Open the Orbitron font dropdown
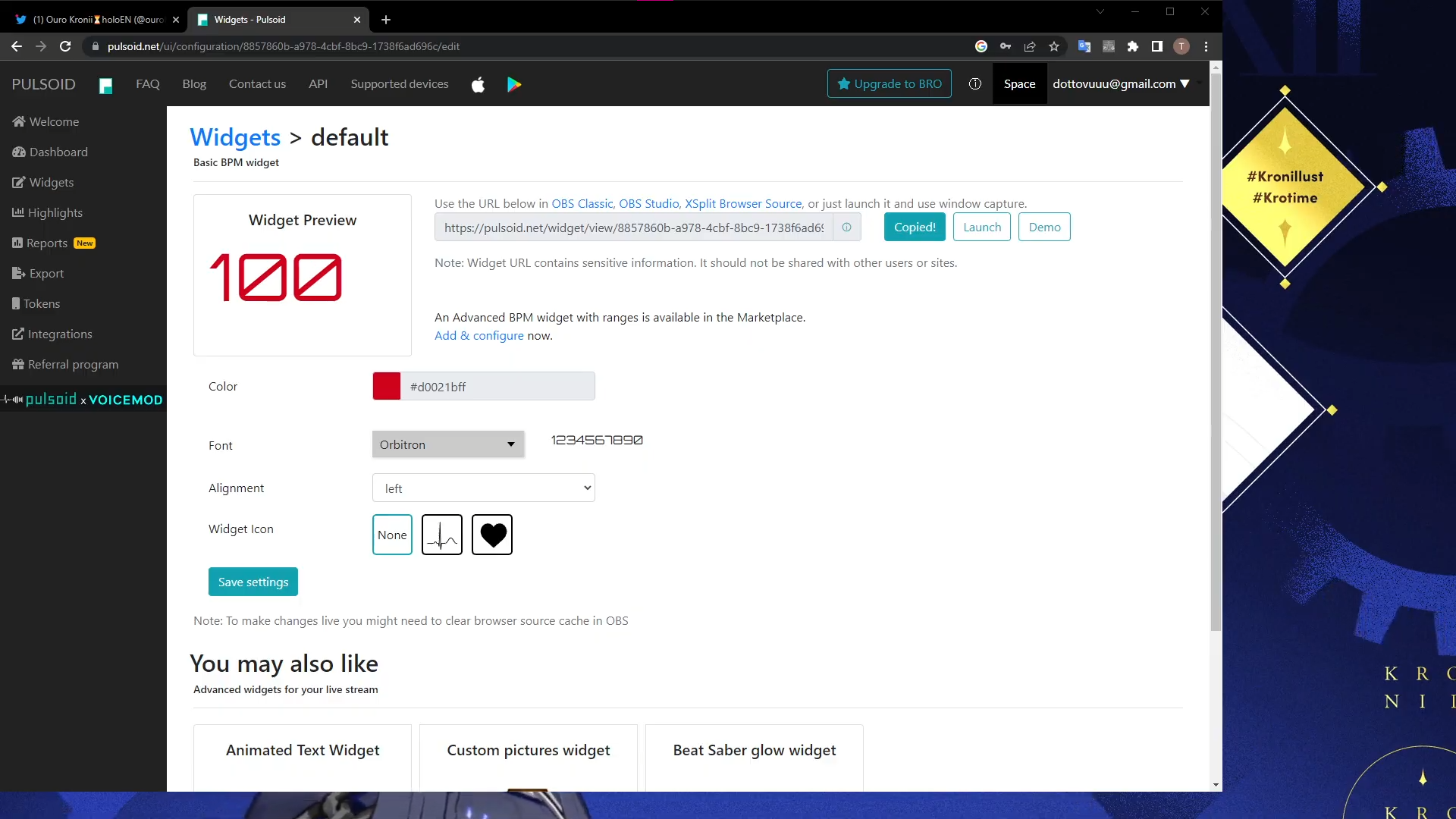This screenshot has width=1456, height=819. [447, 445]
